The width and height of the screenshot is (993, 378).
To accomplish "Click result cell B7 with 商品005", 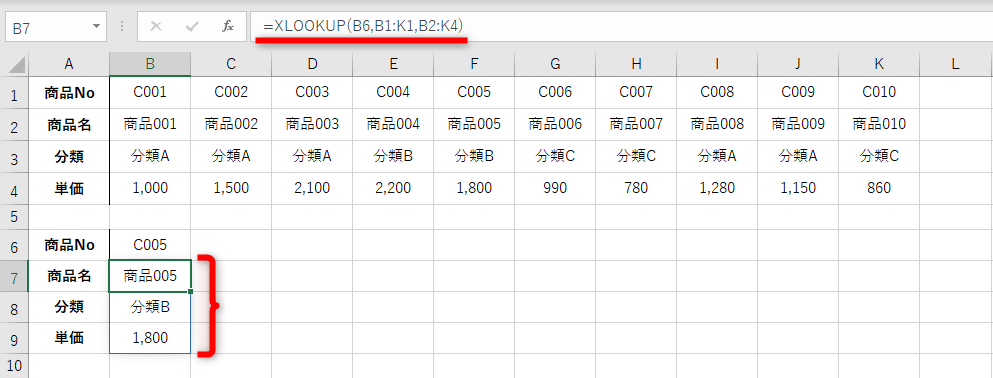I will click(x=150, y=276).
